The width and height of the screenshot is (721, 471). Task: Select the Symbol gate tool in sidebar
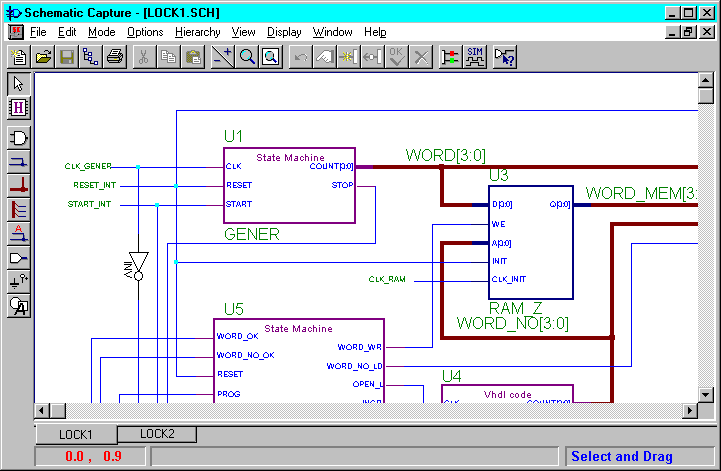[x=19, y=137]
